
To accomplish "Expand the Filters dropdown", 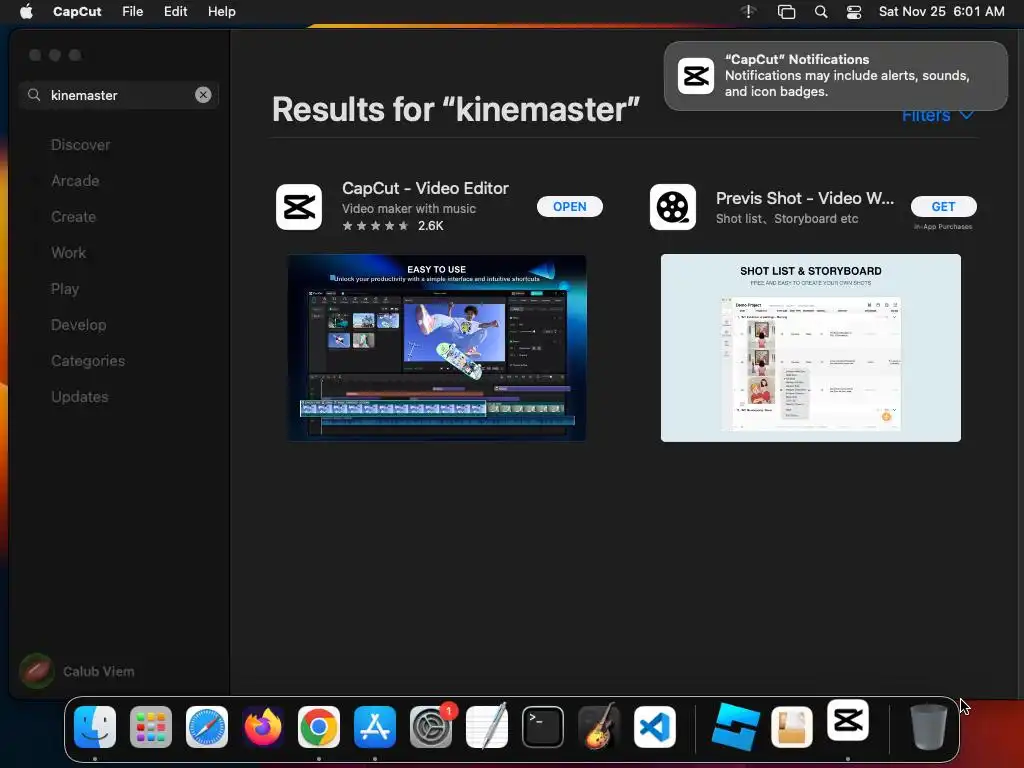I will [x=938, y=116].
